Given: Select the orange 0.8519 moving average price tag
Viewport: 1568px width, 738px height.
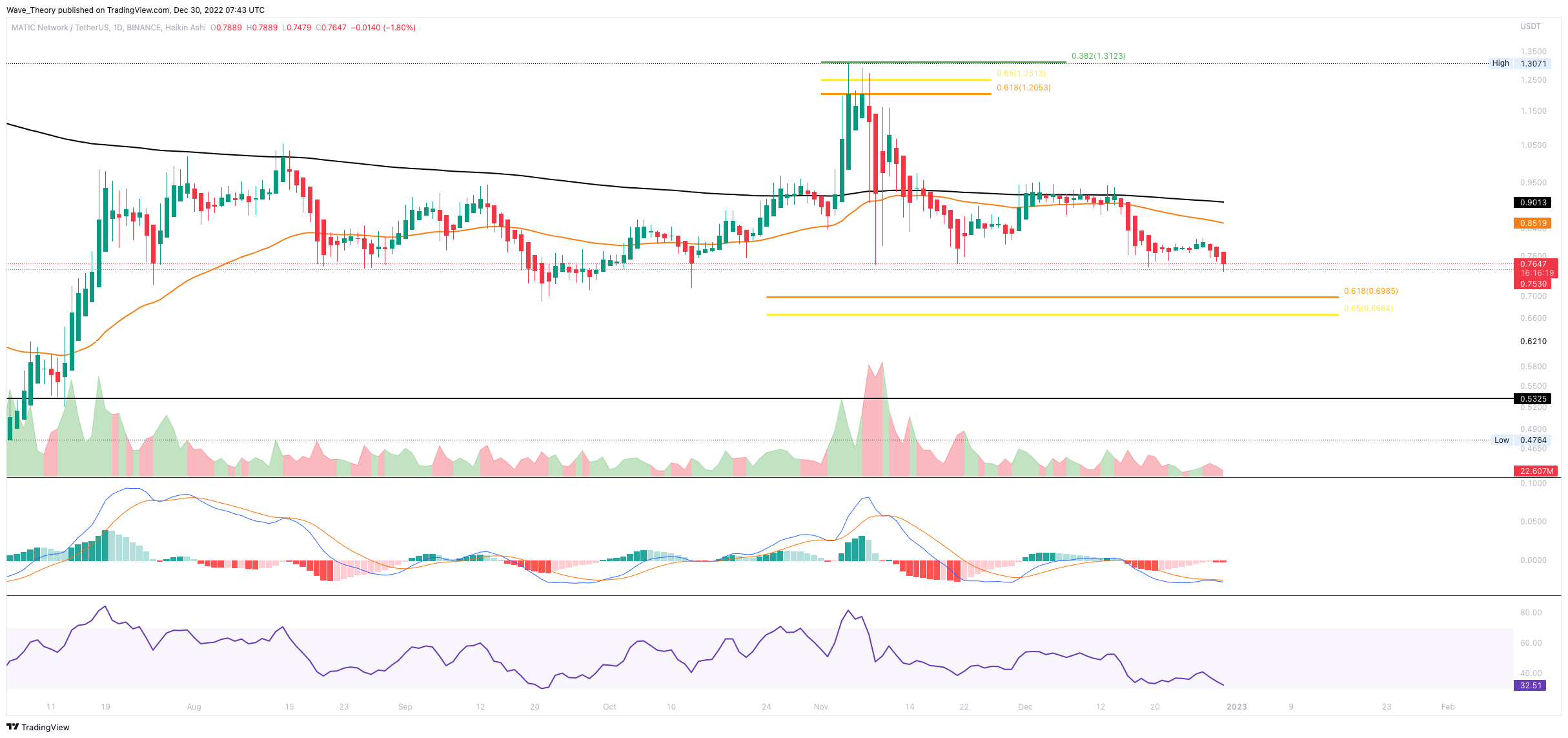Looking at the screenshot, I should pyautogui.click(x=1532, y=223).
